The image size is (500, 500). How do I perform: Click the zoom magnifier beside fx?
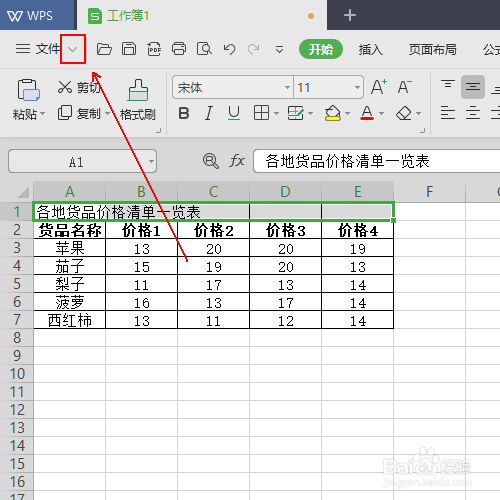pyautogui.click(x=211, y=161)
